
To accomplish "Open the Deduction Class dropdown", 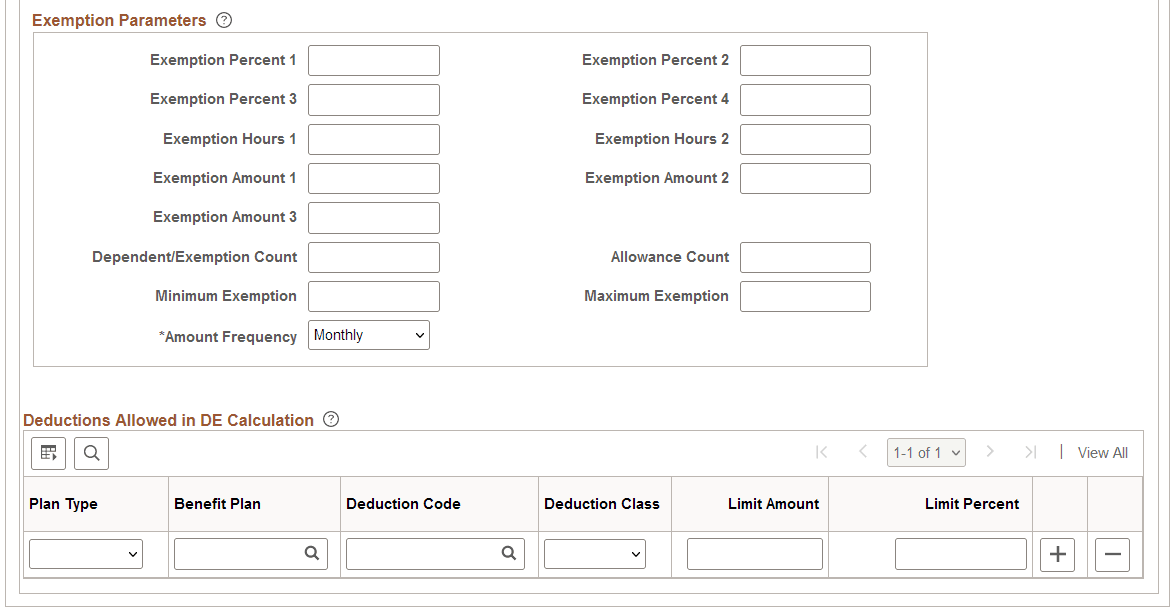I will pyautogui.click(x=594, y=553).
